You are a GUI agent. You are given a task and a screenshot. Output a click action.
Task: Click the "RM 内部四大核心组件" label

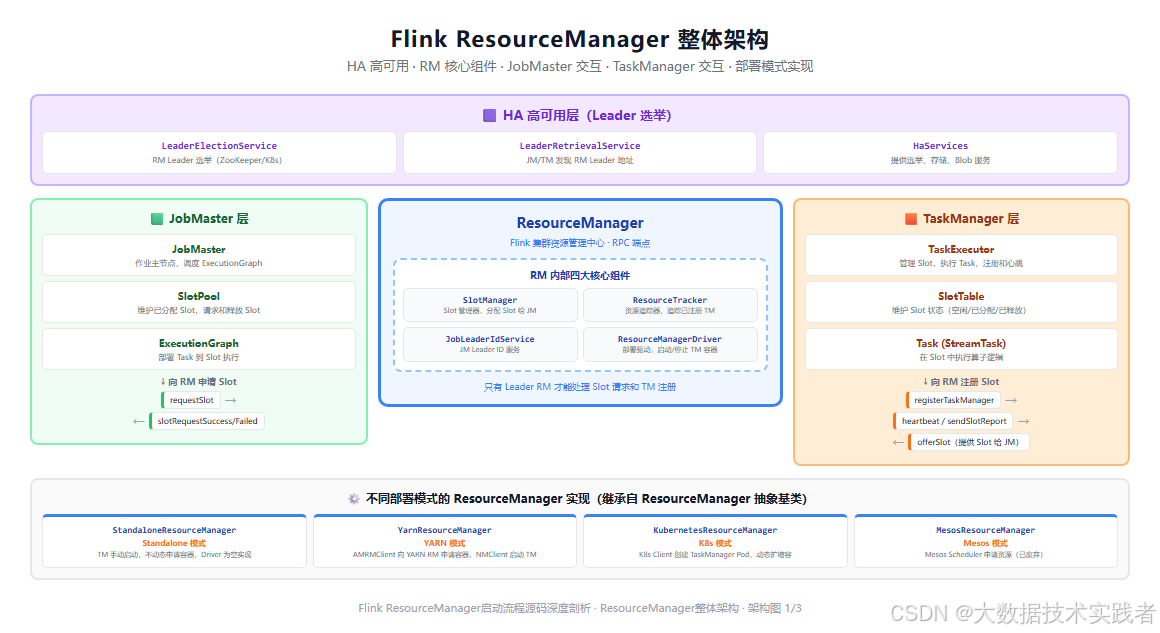(x=580, y=275)
